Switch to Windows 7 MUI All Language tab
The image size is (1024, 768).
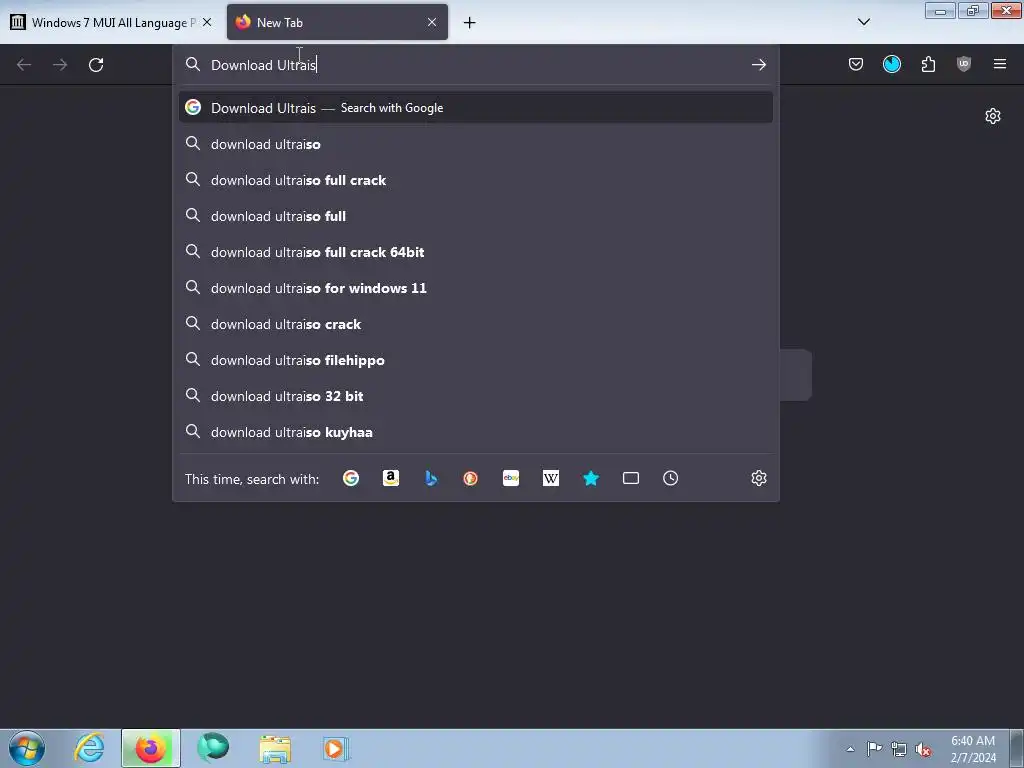[x=111, y=22]
